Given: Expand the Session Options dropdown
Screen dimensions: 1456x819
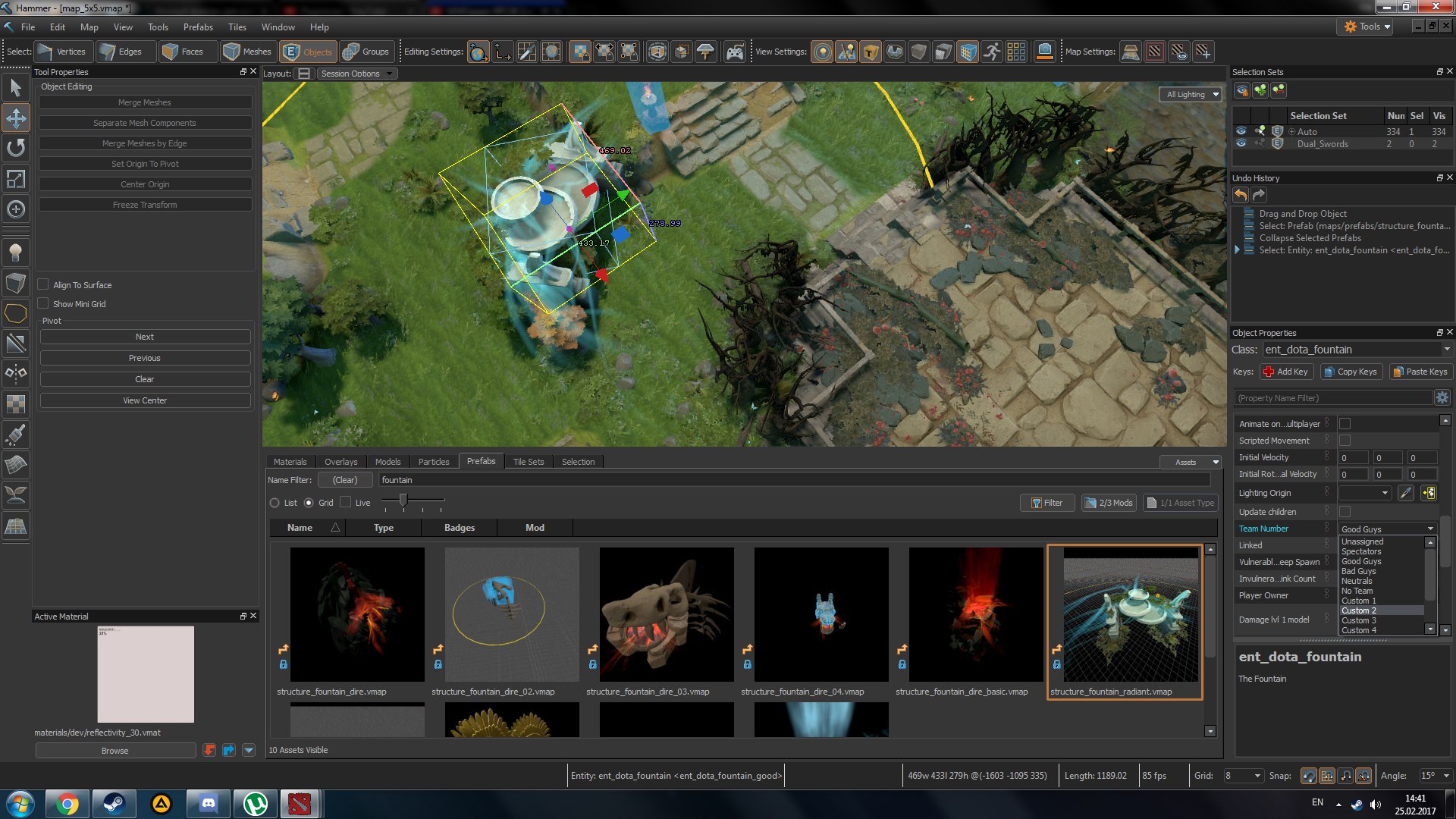Looking at the screenshot, I should (x=356, y=74).
